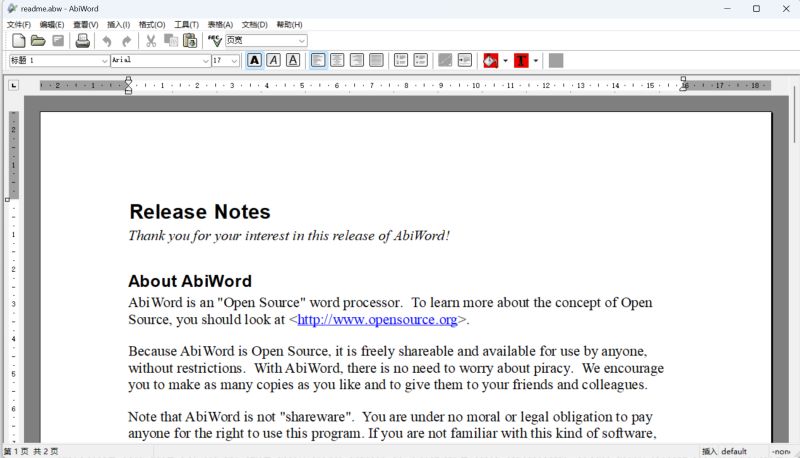The image size is (800, 458).
Task: Click the About AbiWord heading
Action: (x=190, y=281)
